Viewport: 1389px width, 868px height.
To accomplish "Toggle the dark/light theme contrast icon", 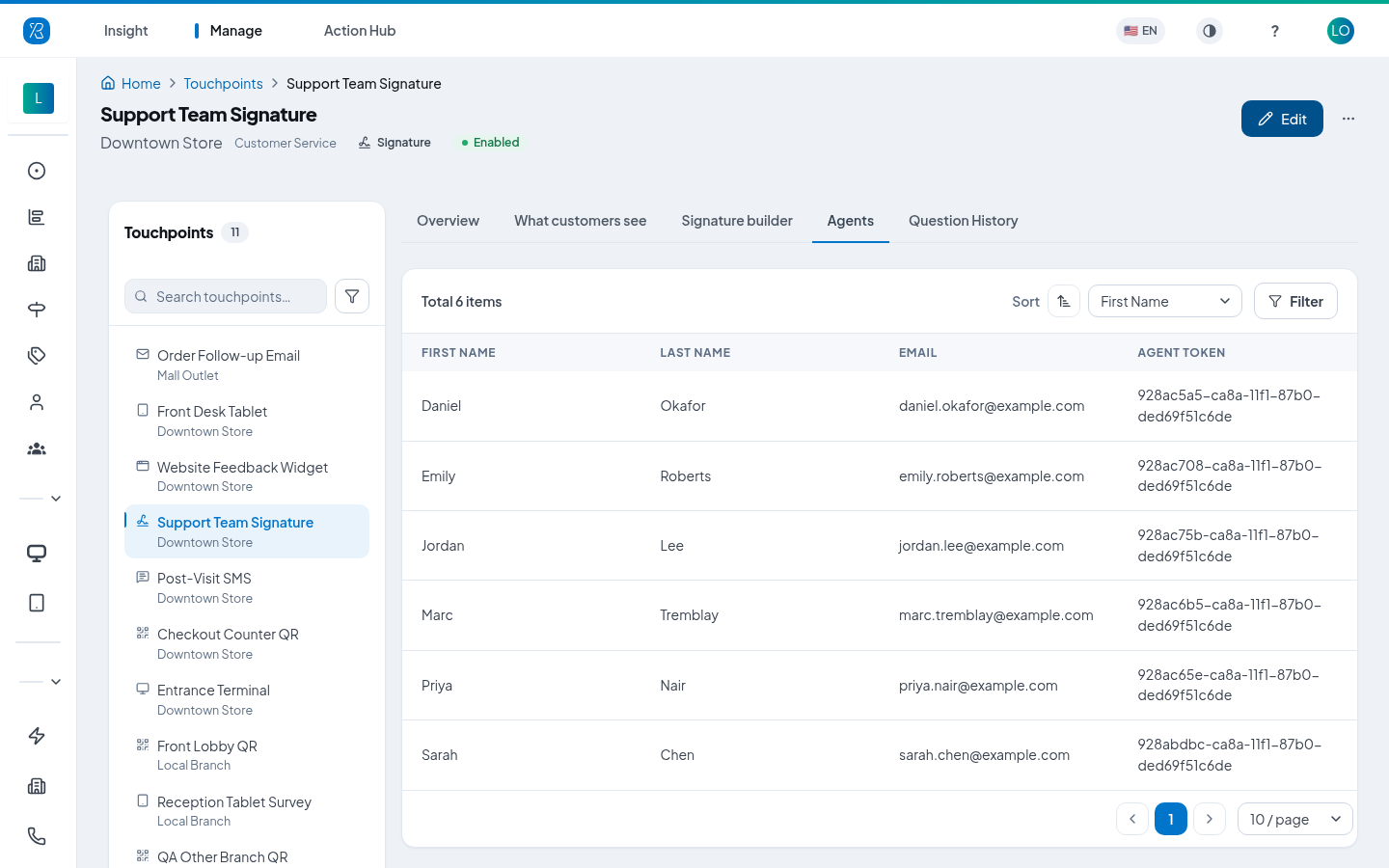I will pos(1210,31).
